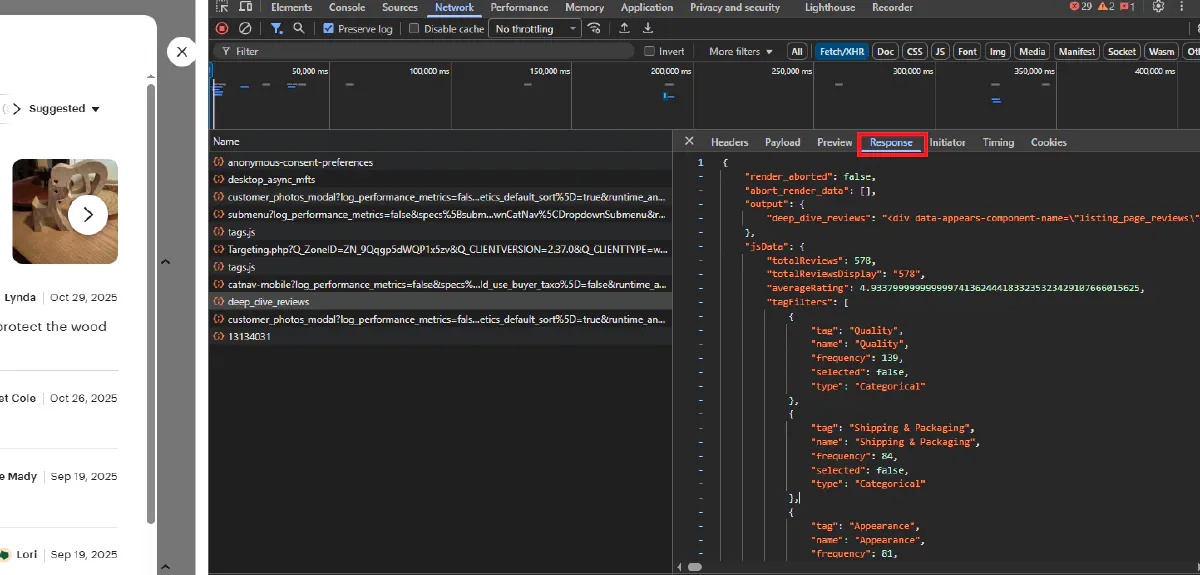Stop recording the network log
The width and height of the screenshot is (1200, 575).
pos(222,29)
